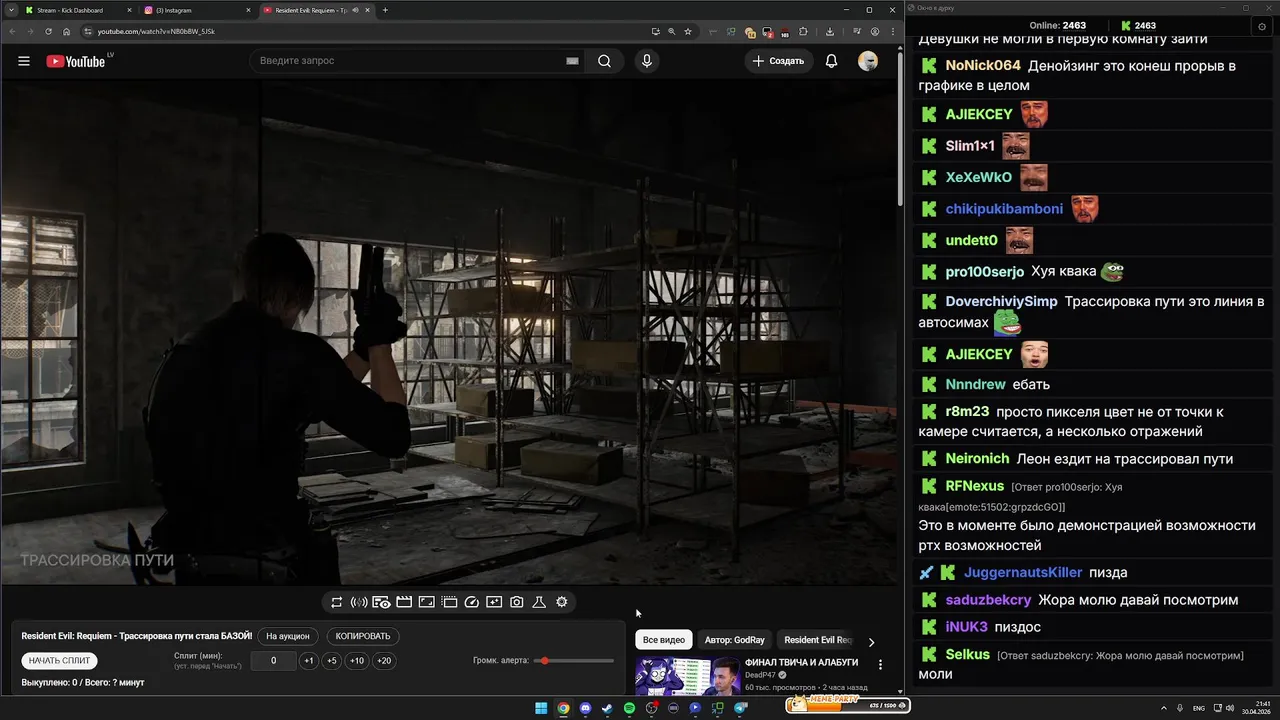Select the 'Все видео' chip
The image size is (1280, 720).
[x=664, y=640]
